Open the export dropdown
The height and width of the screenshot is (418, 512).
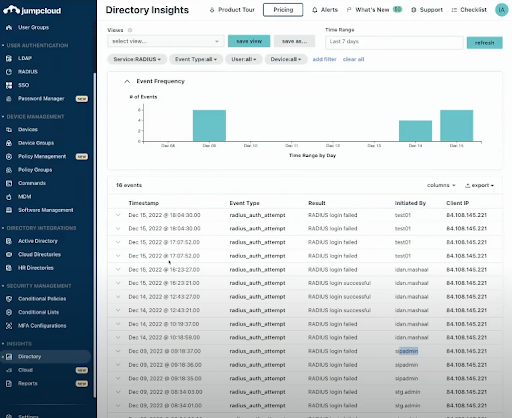[479, 185]
